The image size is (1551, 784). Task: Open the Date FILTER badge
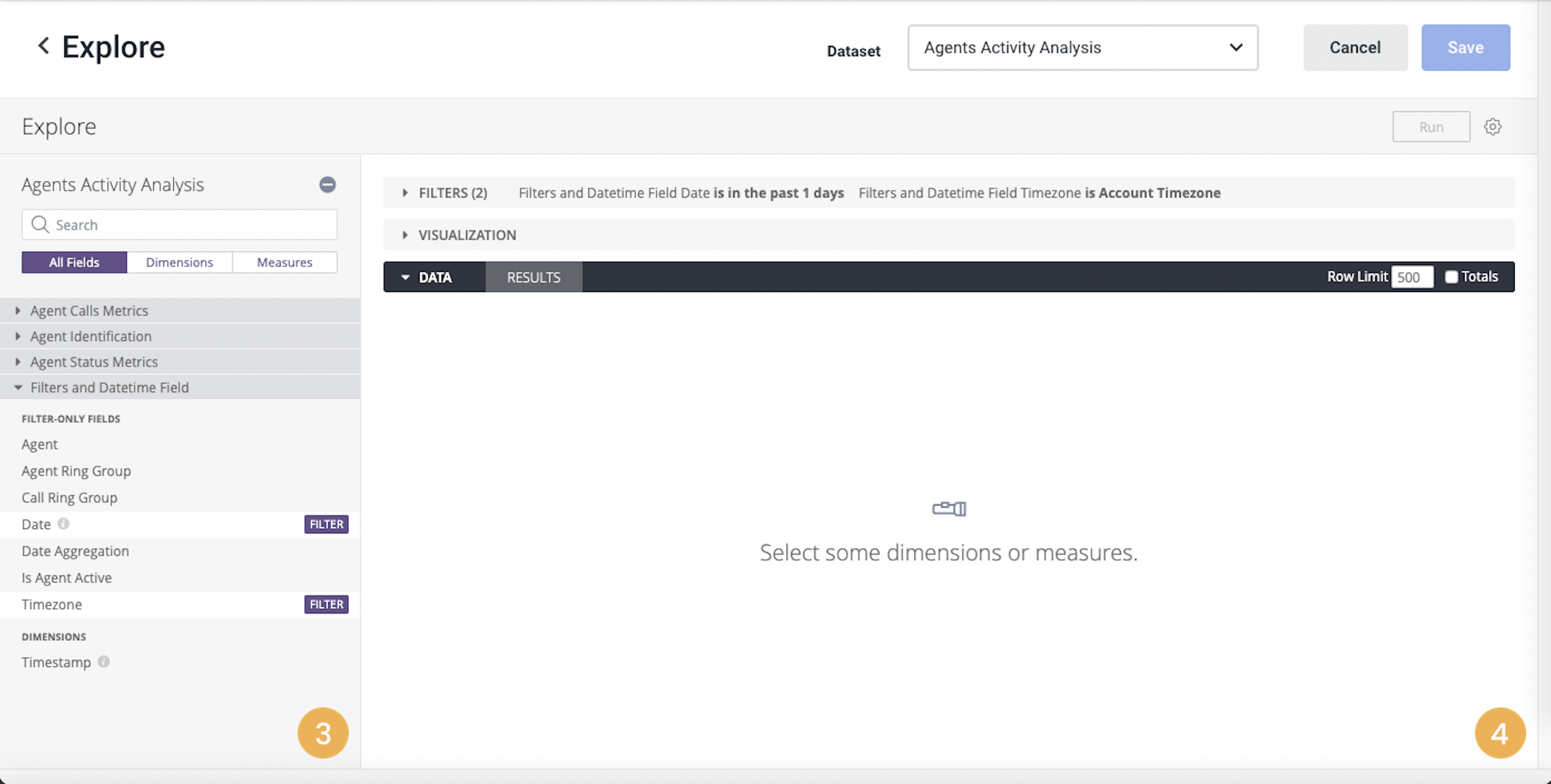326,524
